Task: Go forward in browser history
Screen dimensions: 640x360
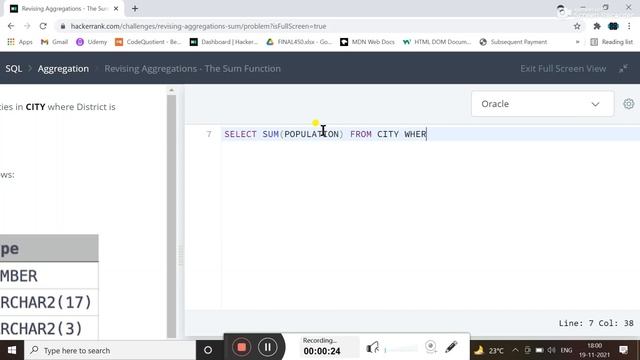Action: [27, 26]
